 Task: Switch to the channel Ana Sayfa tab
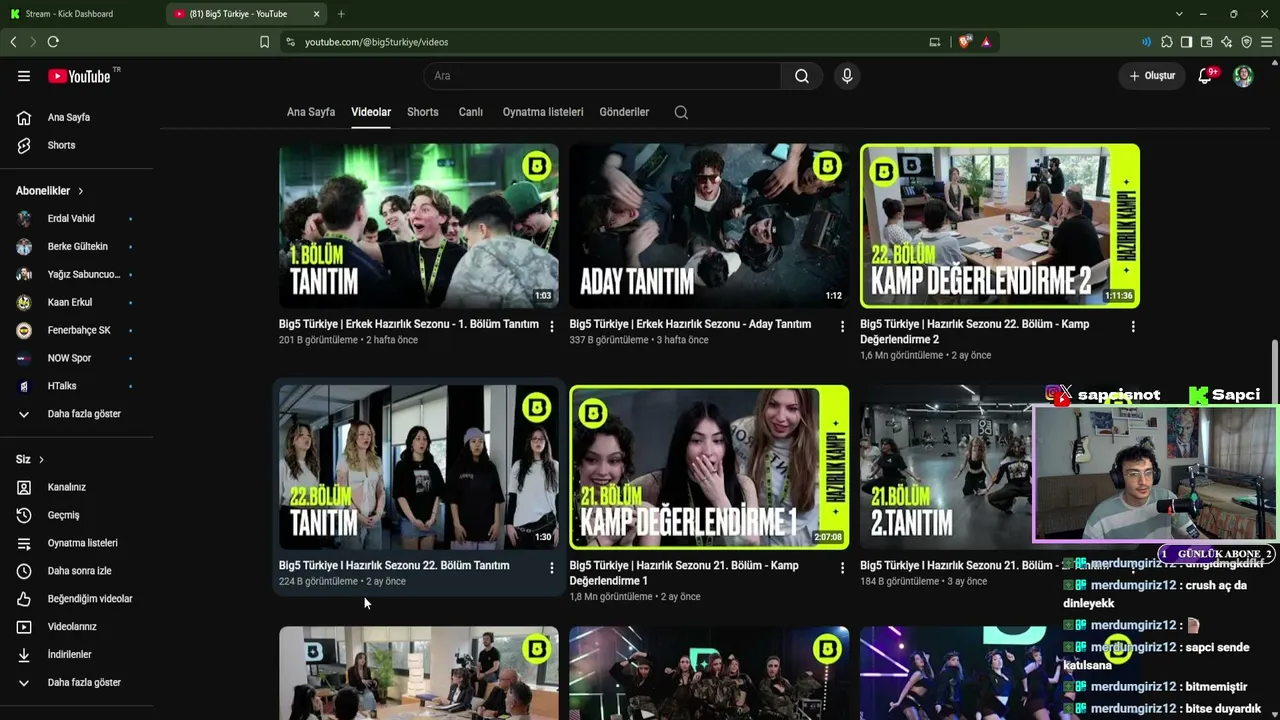point(311,112)
